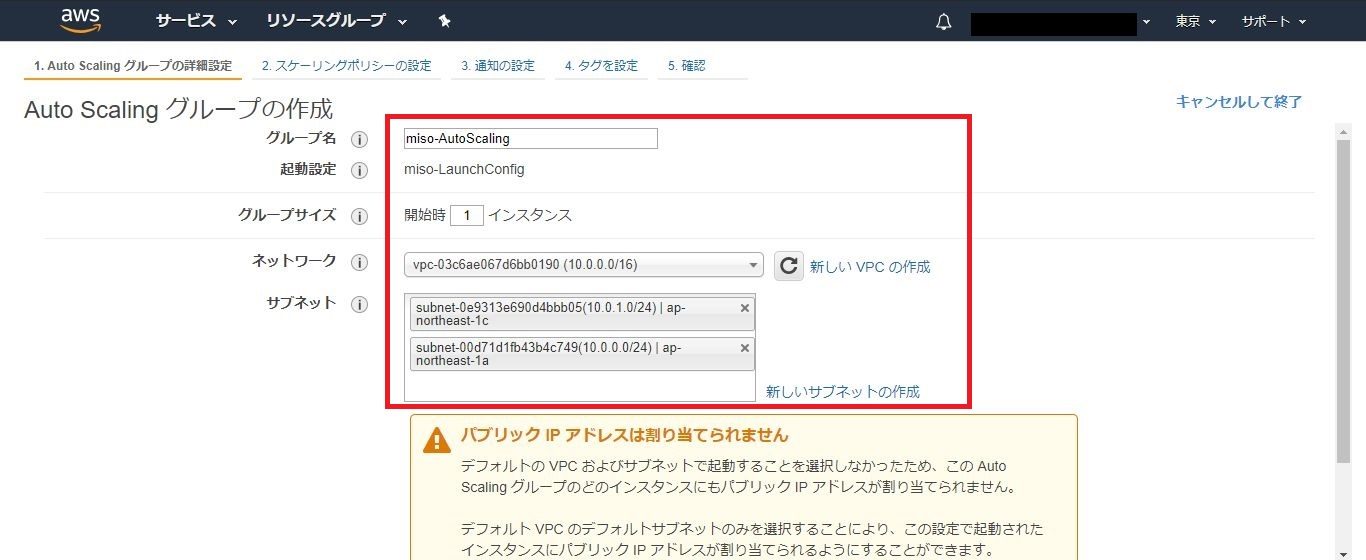Click the AWS logo home icon

pyautogui.click(x=80, y=20)
